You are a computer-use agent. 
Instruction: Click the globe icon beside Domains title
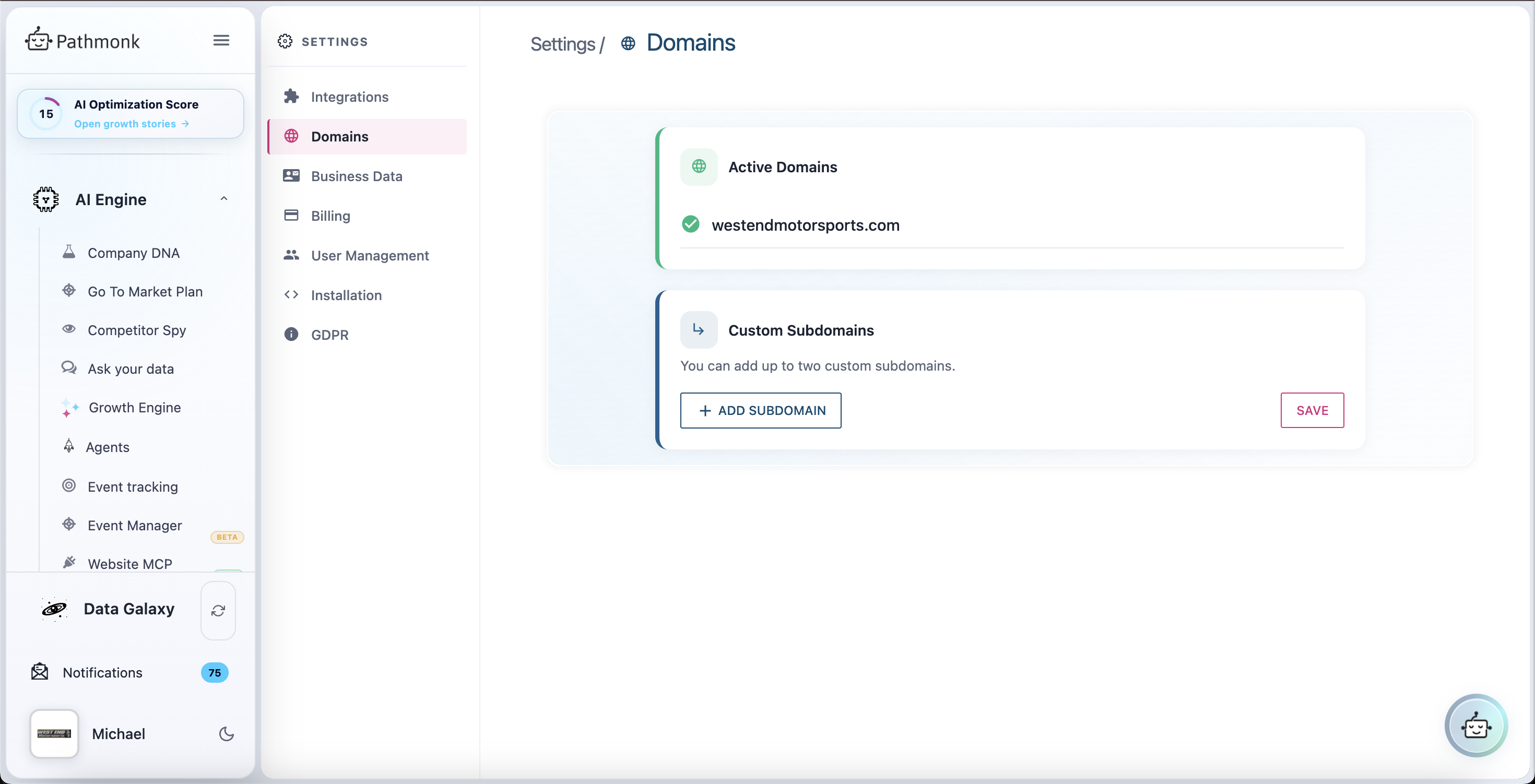click(x=628, y=43)
